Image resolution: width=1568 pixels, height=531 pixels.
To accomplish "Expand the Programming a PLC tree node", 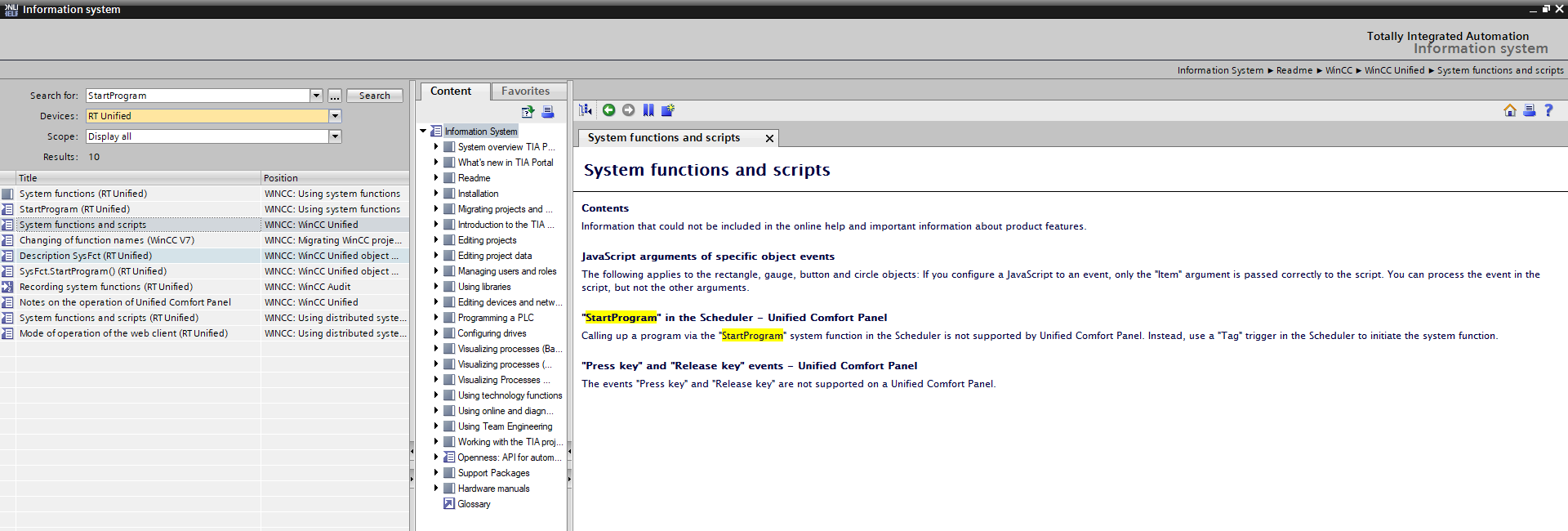I will pyautogui.click(x=436, y=318).
